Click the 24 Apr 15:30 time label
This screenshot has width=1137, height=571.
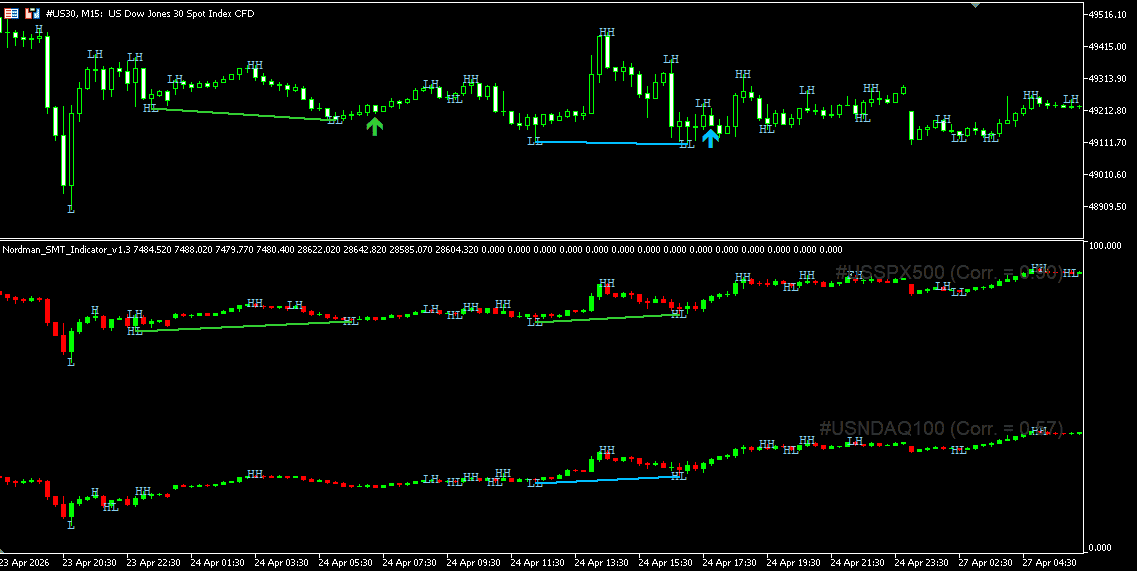(x=664, y=562)
